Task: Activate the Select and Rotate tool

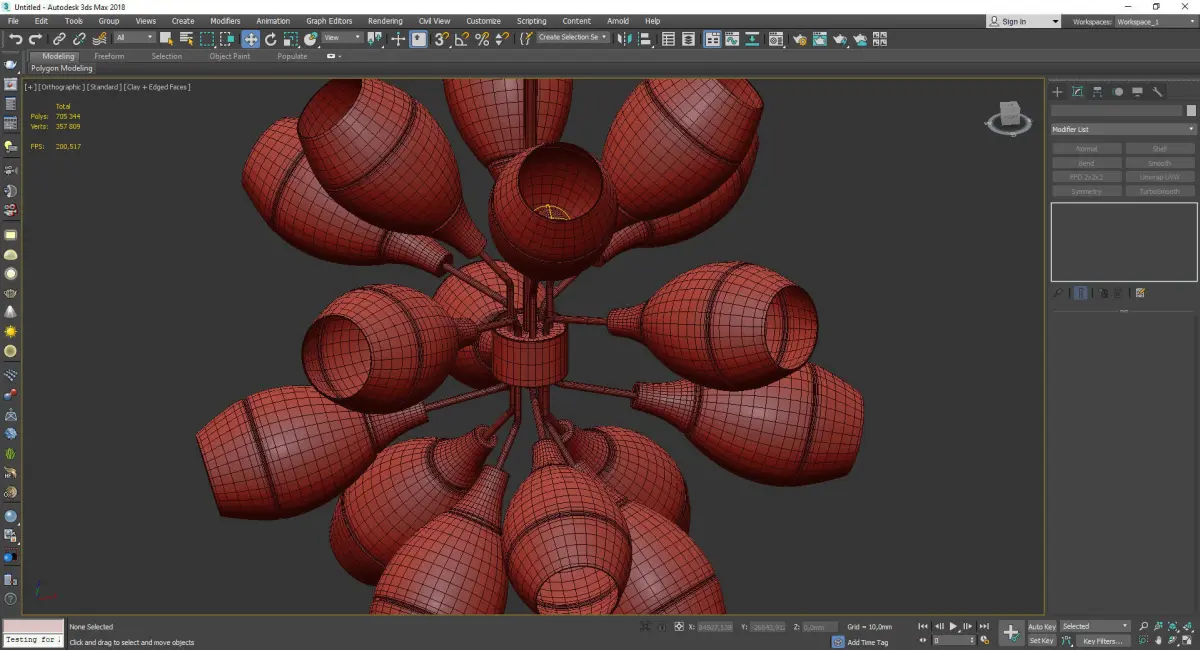Action: pyautogui.click(x=270, y=39)
